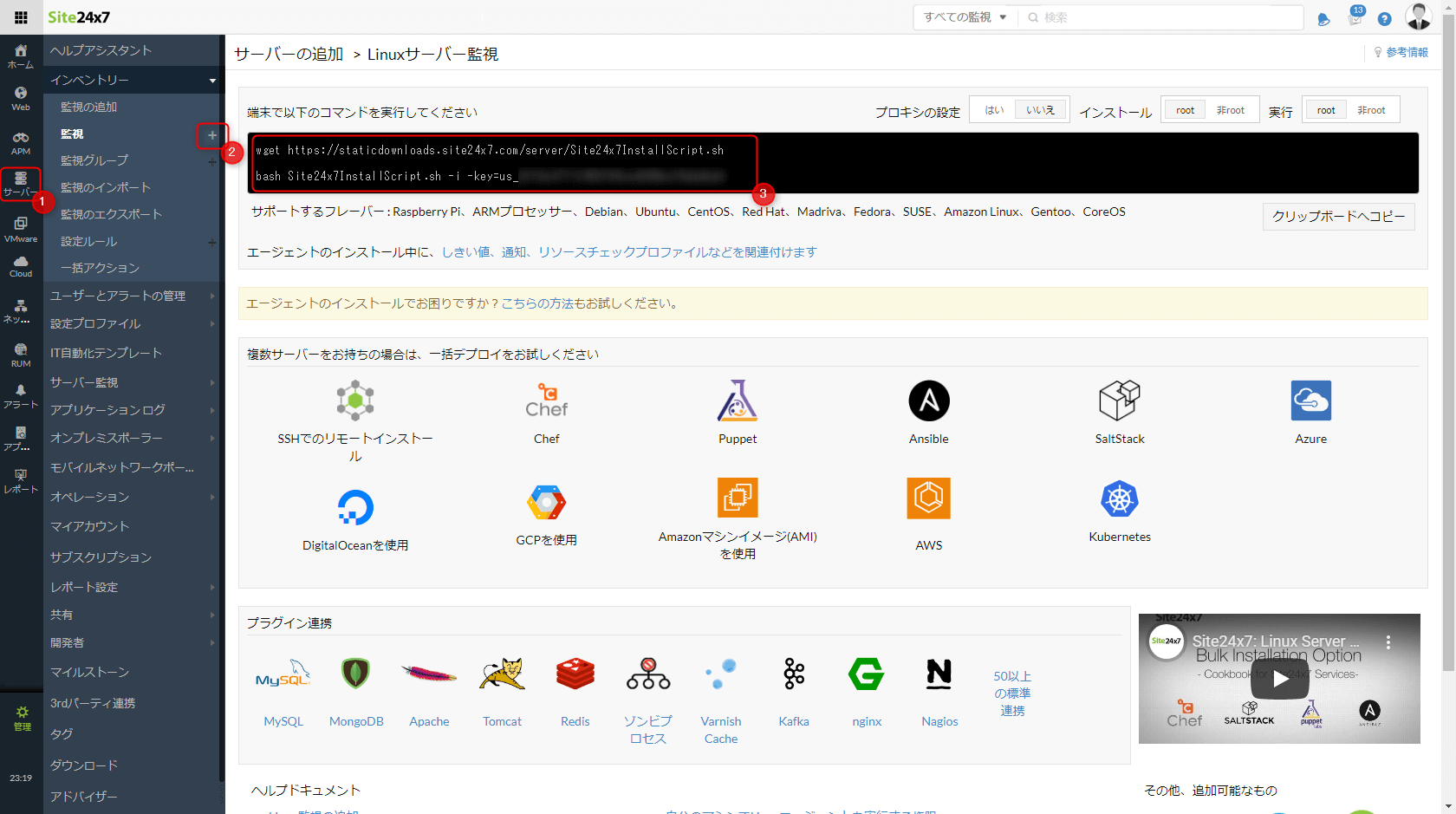The image size is (1456, 814).
Task: Choose the GCP icon
Action: 547,503
